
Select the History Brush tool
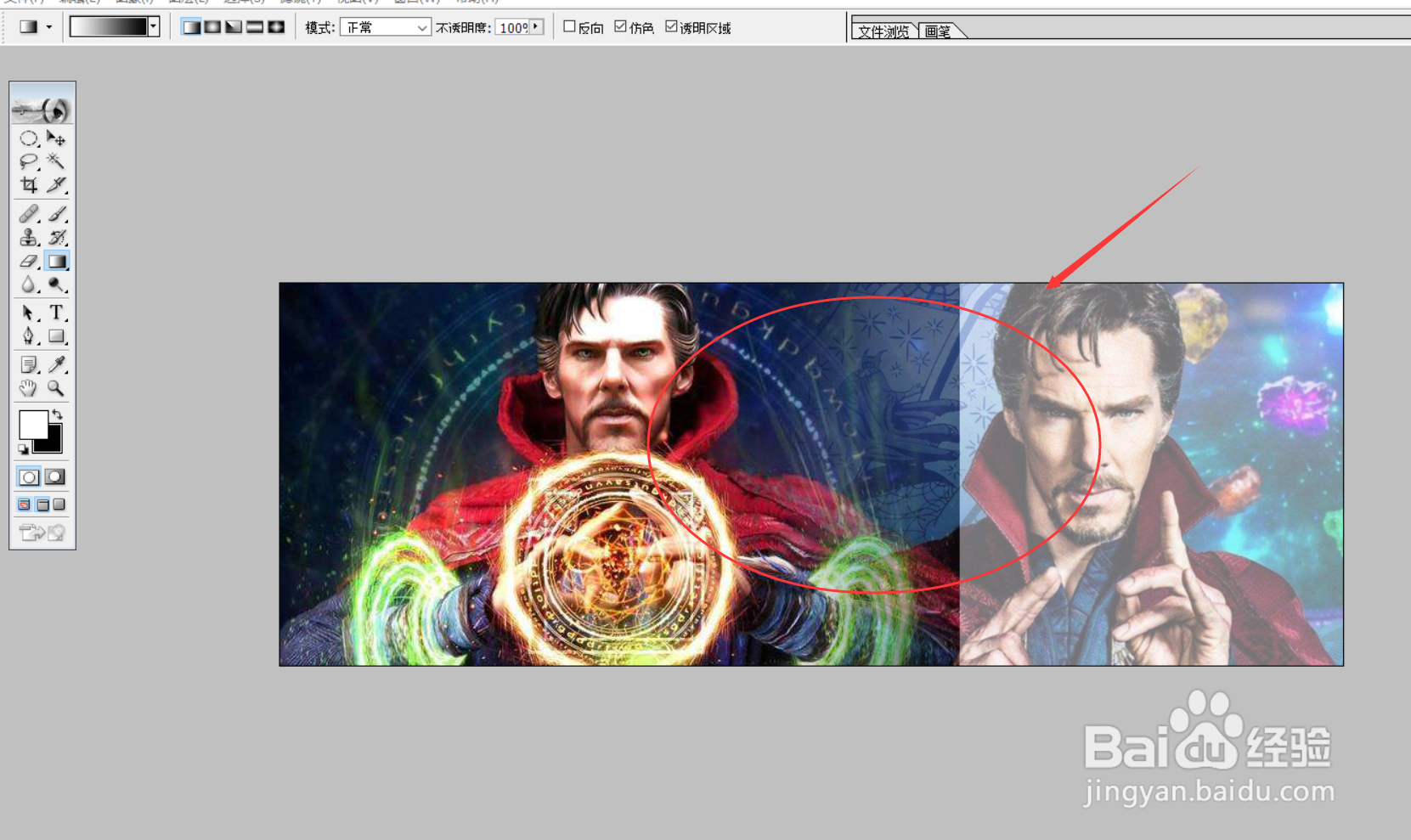(x=56, y=237)
